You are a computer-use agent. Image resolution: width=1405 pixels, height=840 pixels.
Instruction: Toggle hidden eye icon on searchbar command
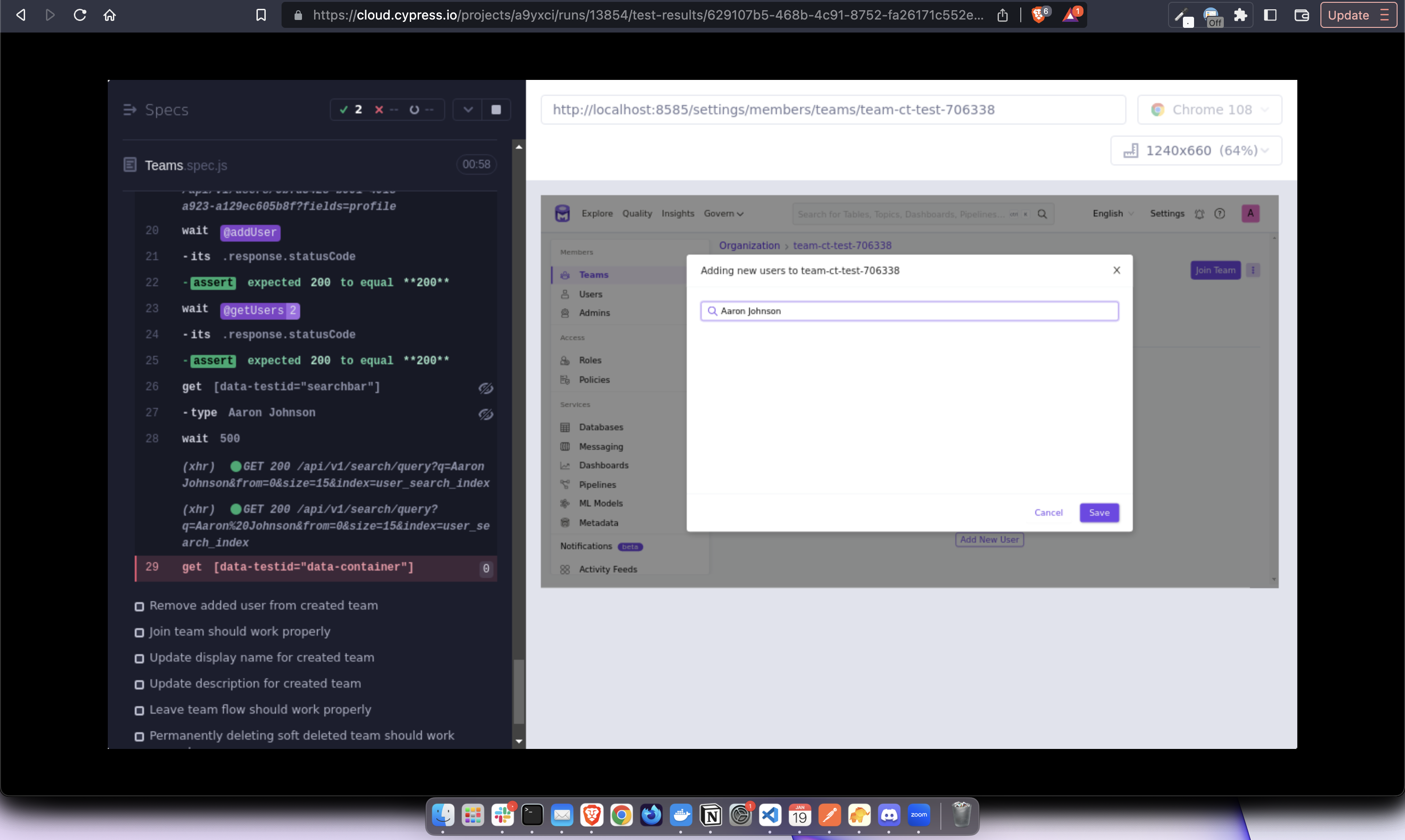tap(486, 388)
